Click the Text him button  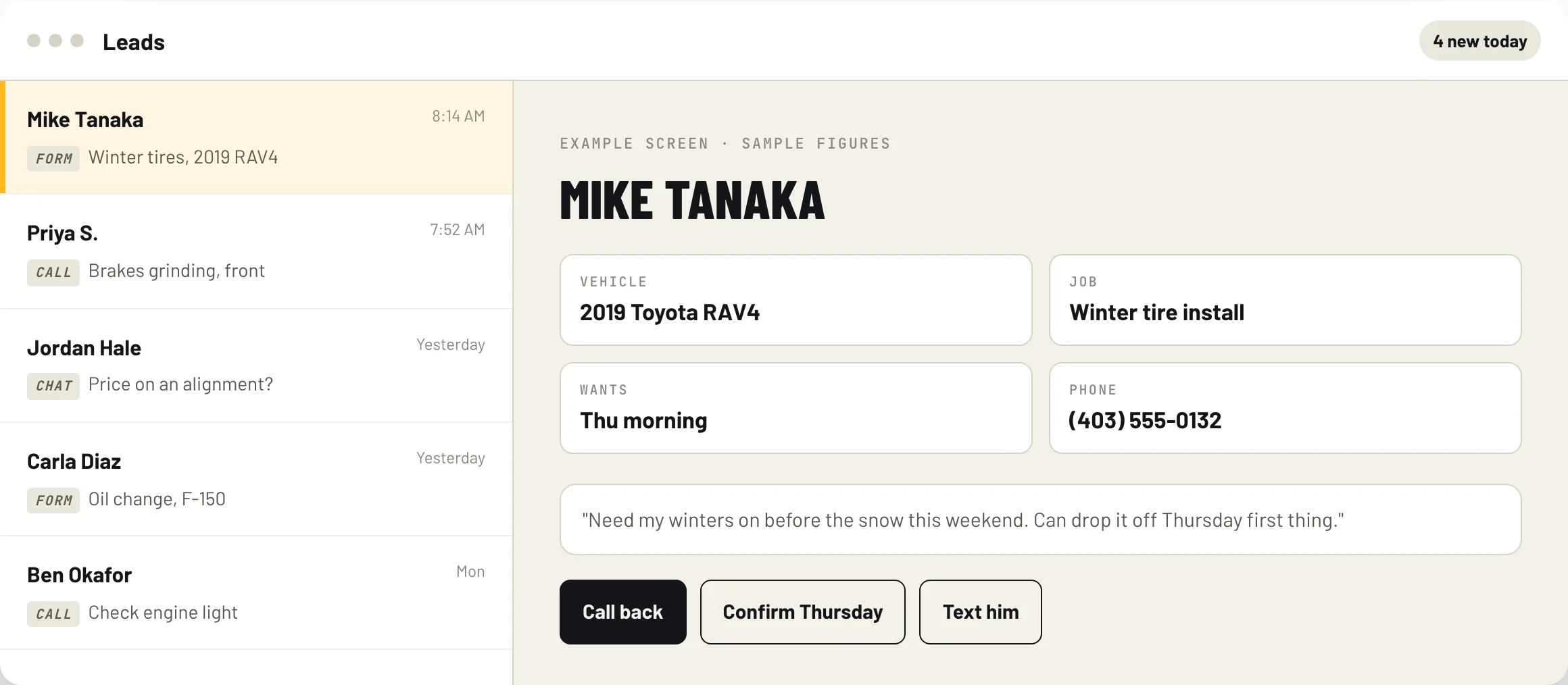980,612
